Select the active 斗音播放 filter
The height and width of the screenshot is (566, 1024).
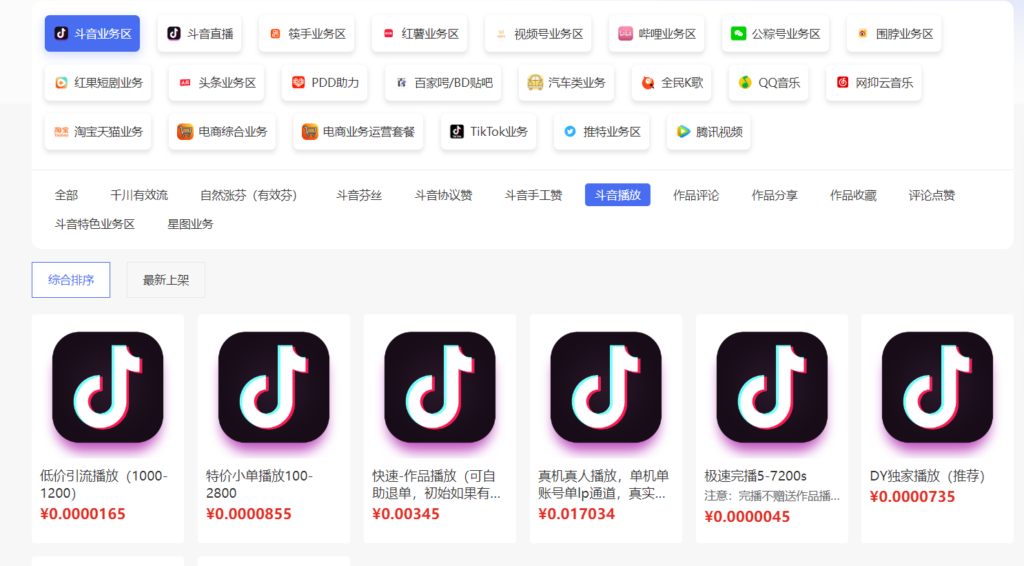618,195
